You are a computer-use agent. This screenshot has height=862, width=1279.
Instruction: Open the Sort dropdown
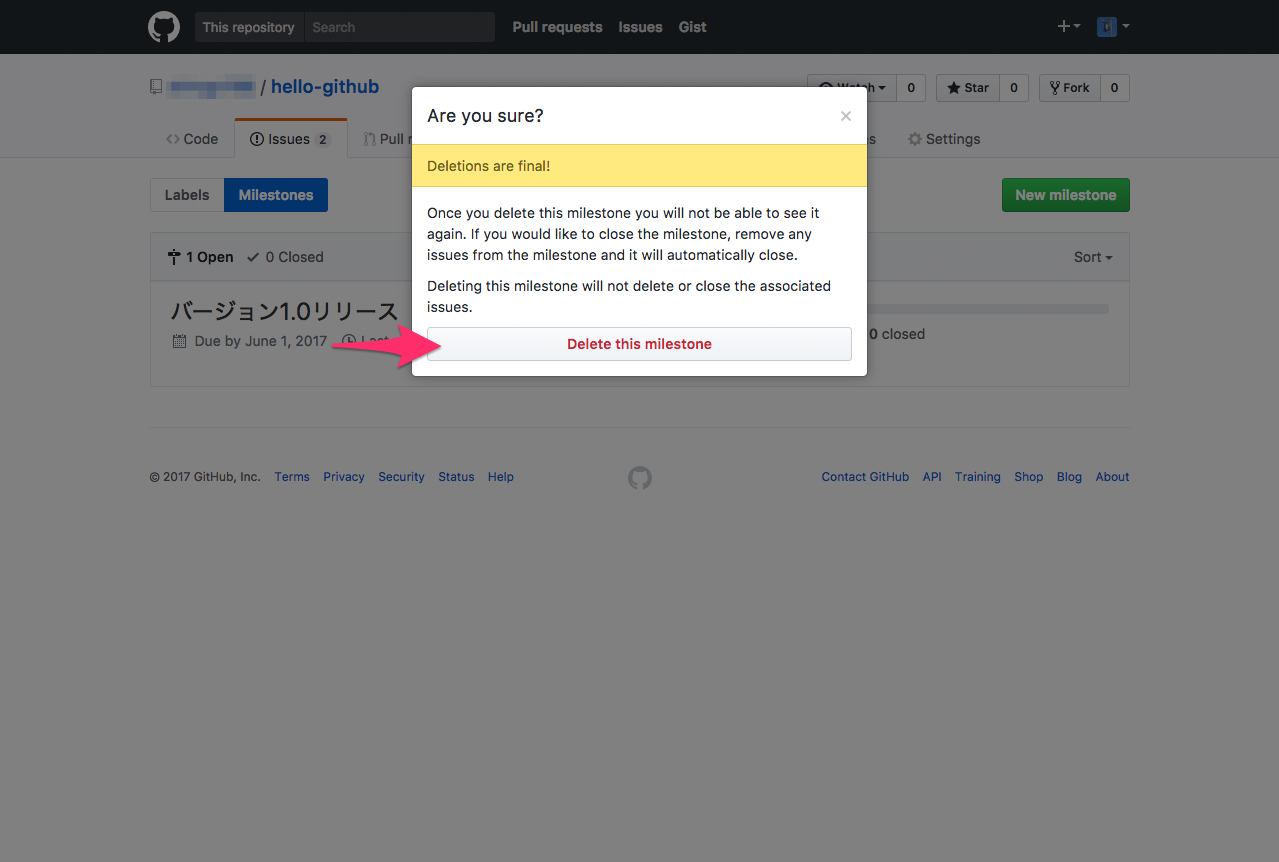tap(1092, 257)
